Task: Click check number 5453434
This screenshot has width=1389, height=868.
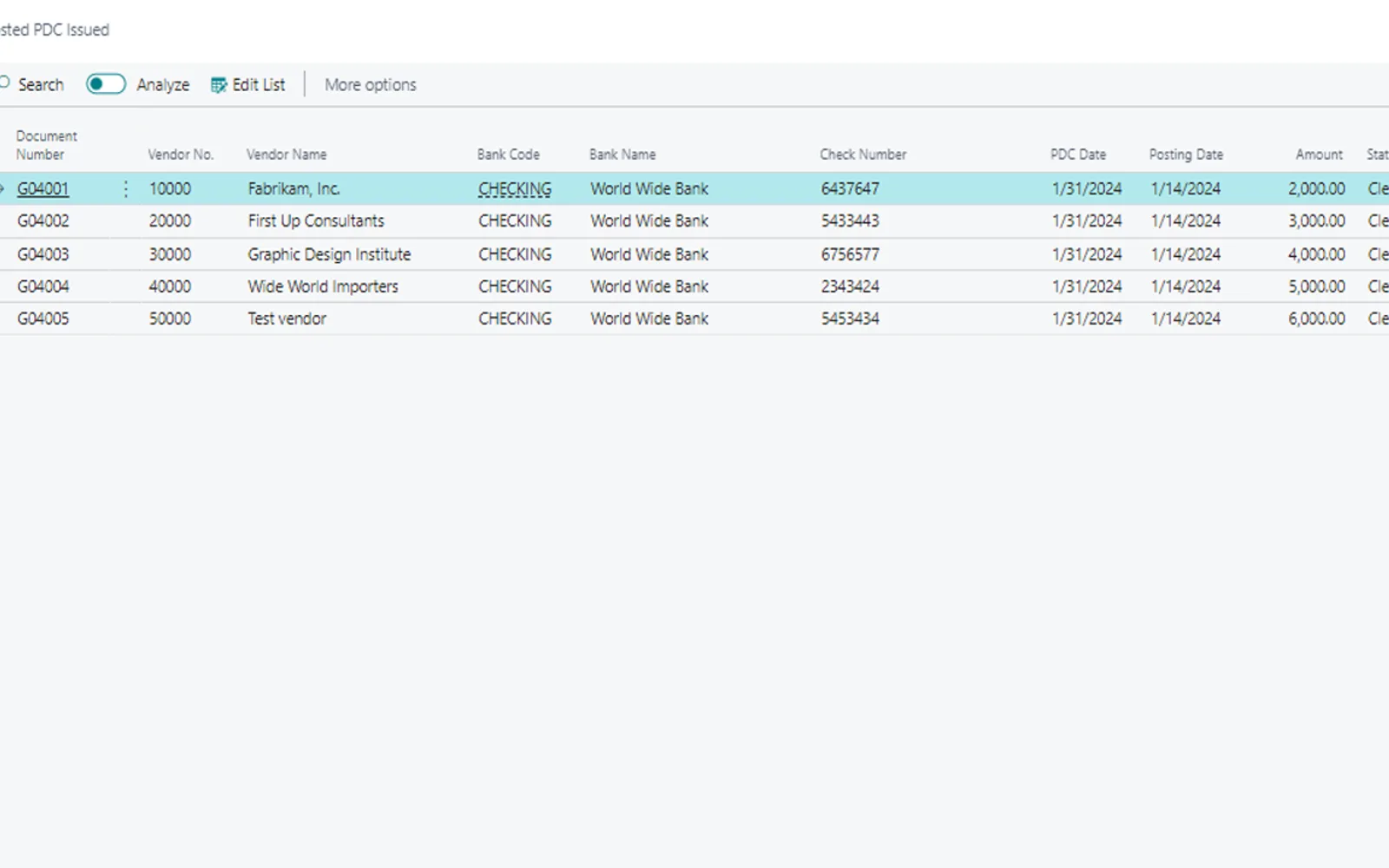Action: pos(850,319)
